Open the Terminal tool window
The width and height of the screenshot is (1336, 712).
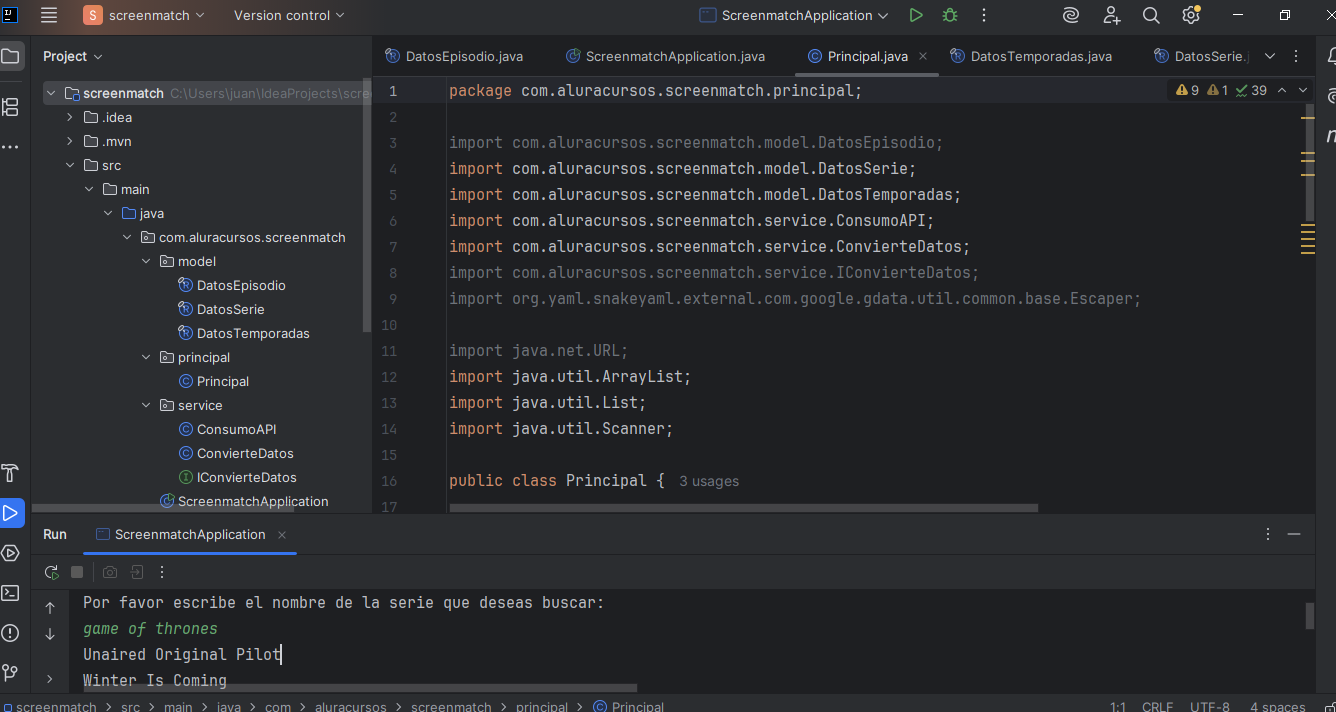tap(11, 593)
